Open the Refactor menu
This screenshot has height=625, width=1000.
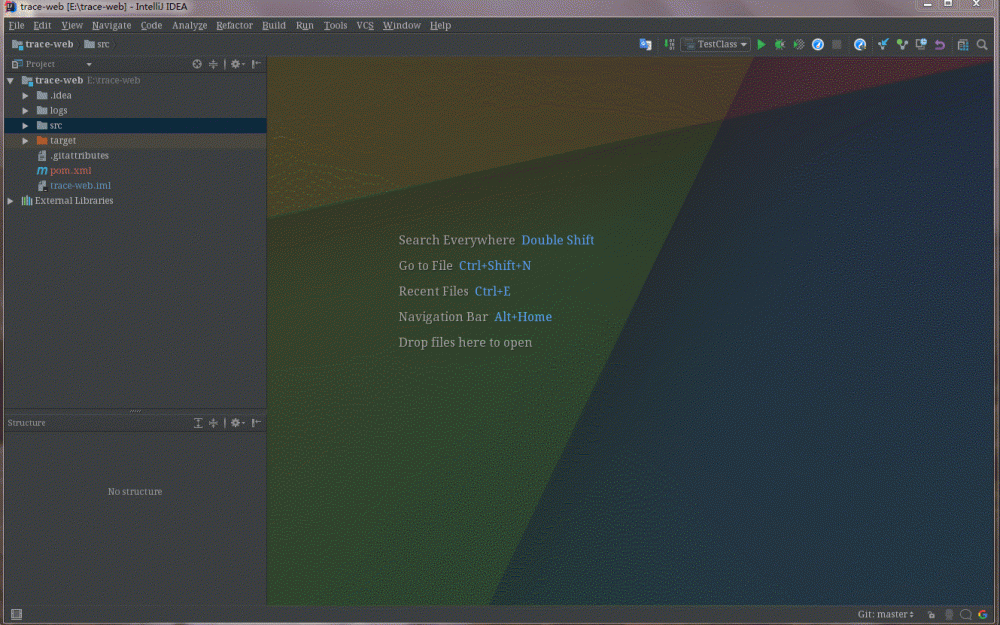pos(234,25)
